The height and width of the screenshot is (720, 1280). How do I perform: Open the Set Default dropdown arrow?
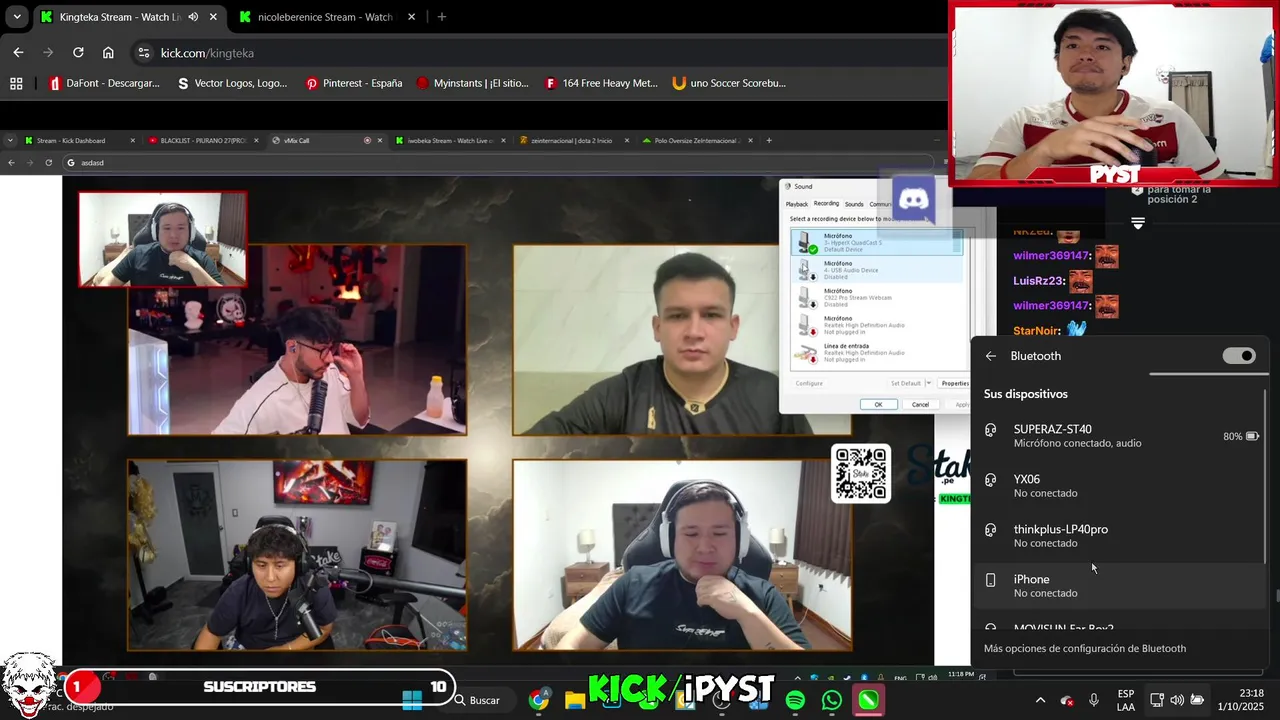click(929, 383)
